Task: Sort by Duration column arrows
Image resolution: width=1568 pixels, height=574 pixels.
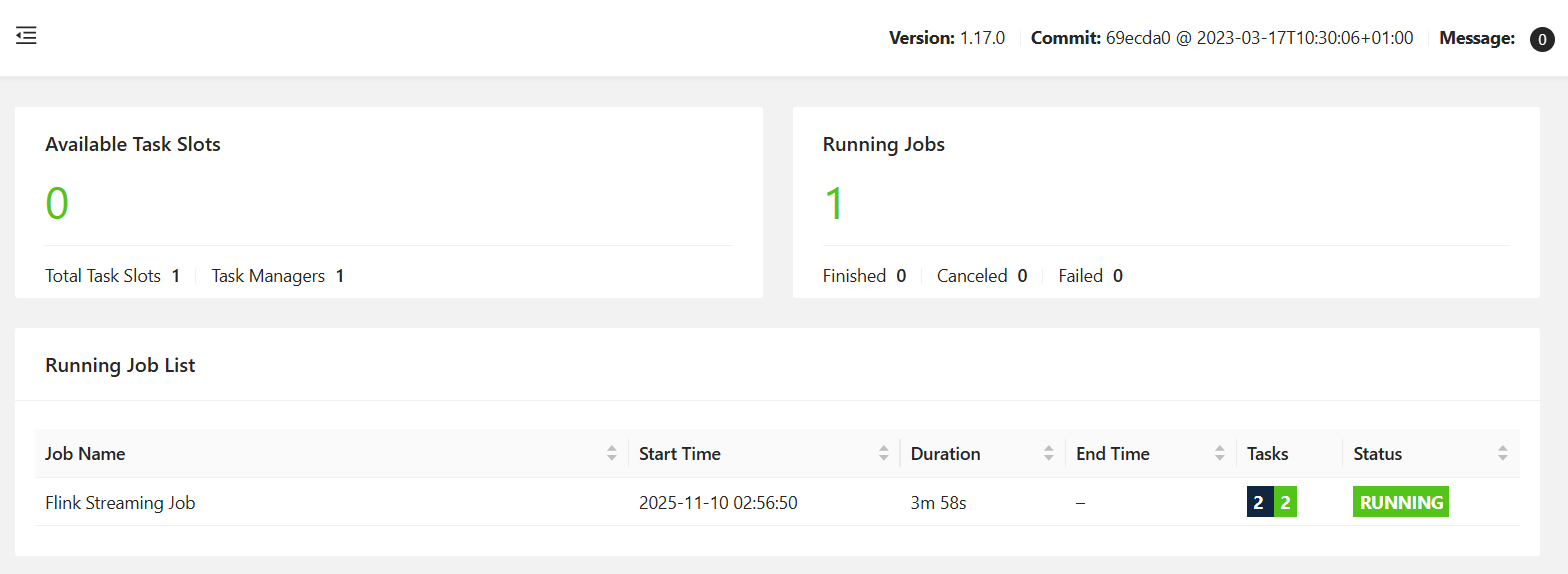Action: coord(1048,454)
